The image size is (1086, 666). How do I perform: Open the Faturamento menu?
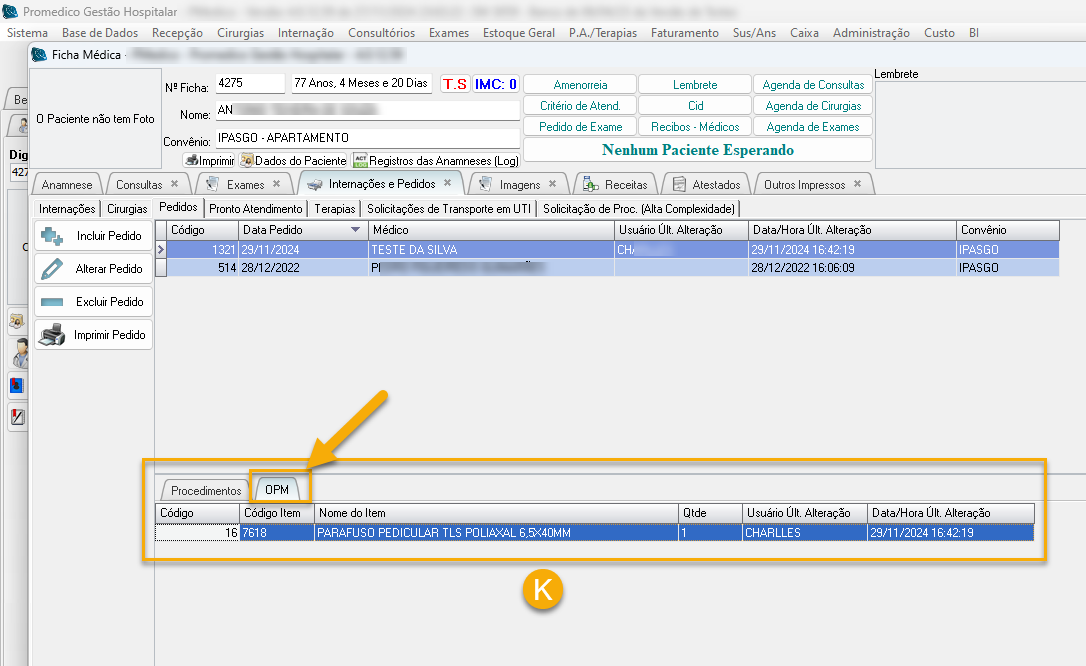pyautogui.click(x=684, y=33)
